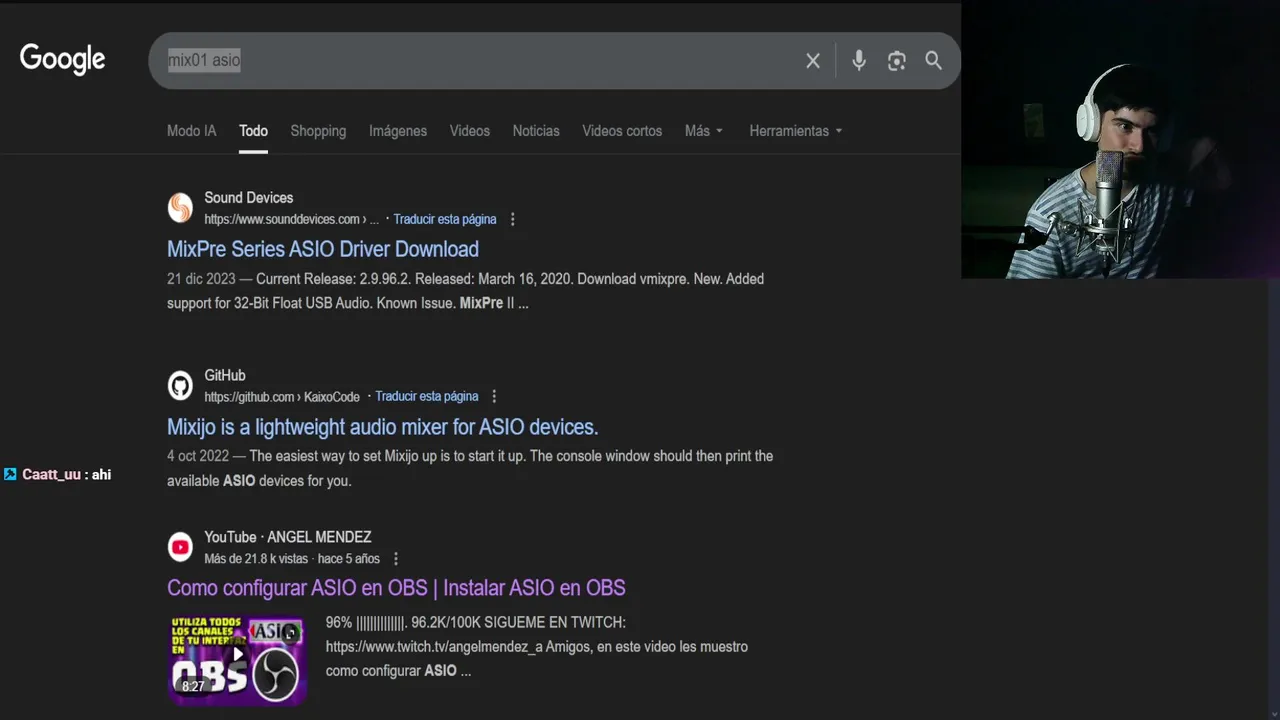Click the Sound Devices favicon
The width and height of the screenshot is (1280, 720).
tap(180, 208)
